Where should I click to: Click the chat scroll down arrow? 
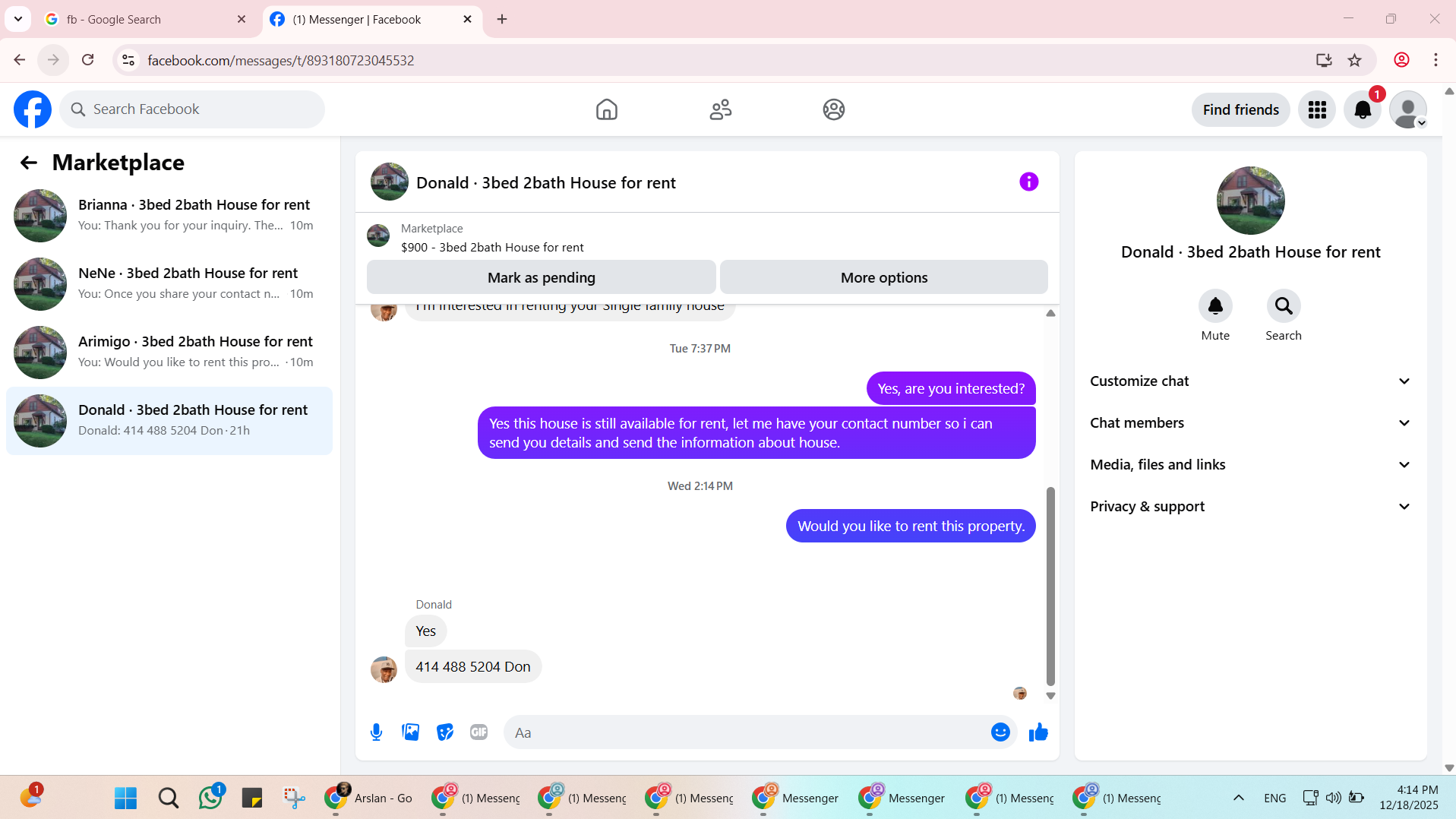tap(1050, 696)
